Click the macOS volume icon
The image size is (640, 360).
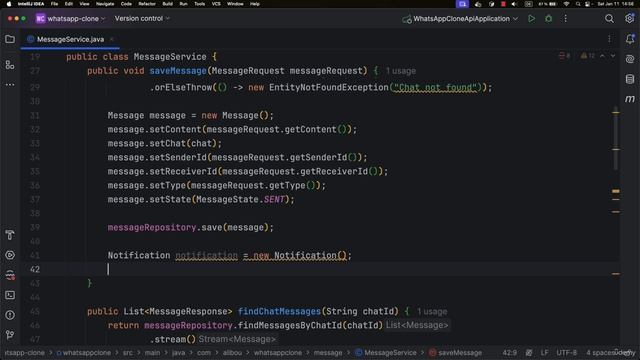click(x=514, y=4)
